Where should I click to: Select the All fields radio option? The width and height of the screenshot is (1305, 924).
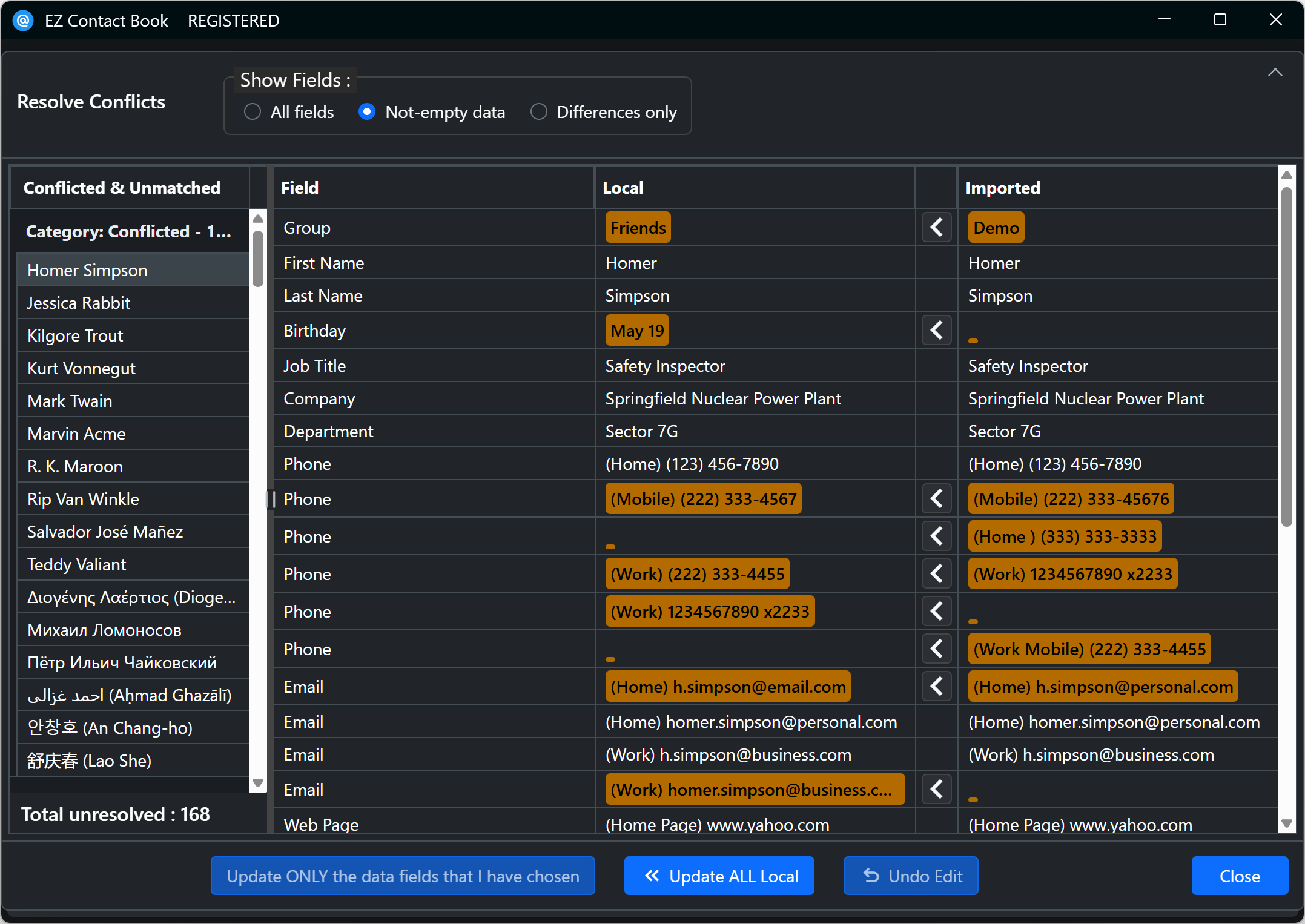(253, 112)
